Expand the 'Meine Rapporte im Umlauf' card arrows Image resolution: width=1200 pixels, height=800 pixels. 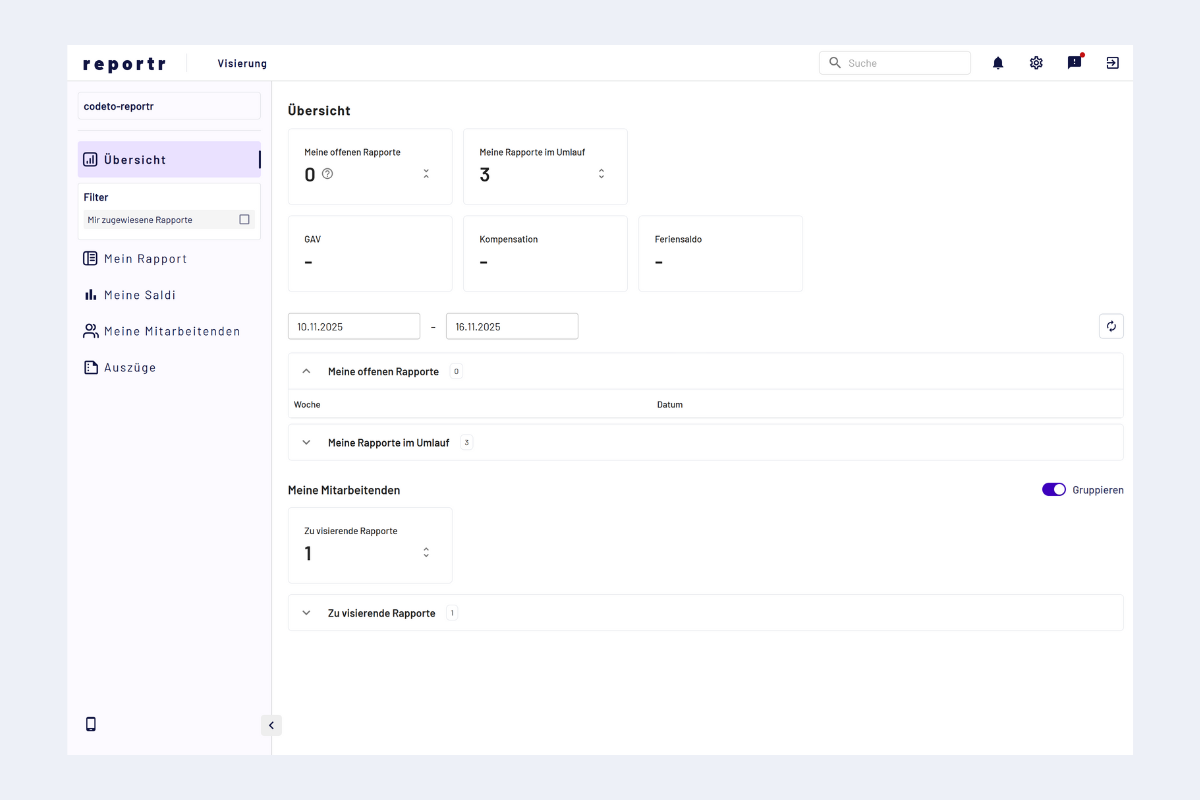(x=601, y=174)
